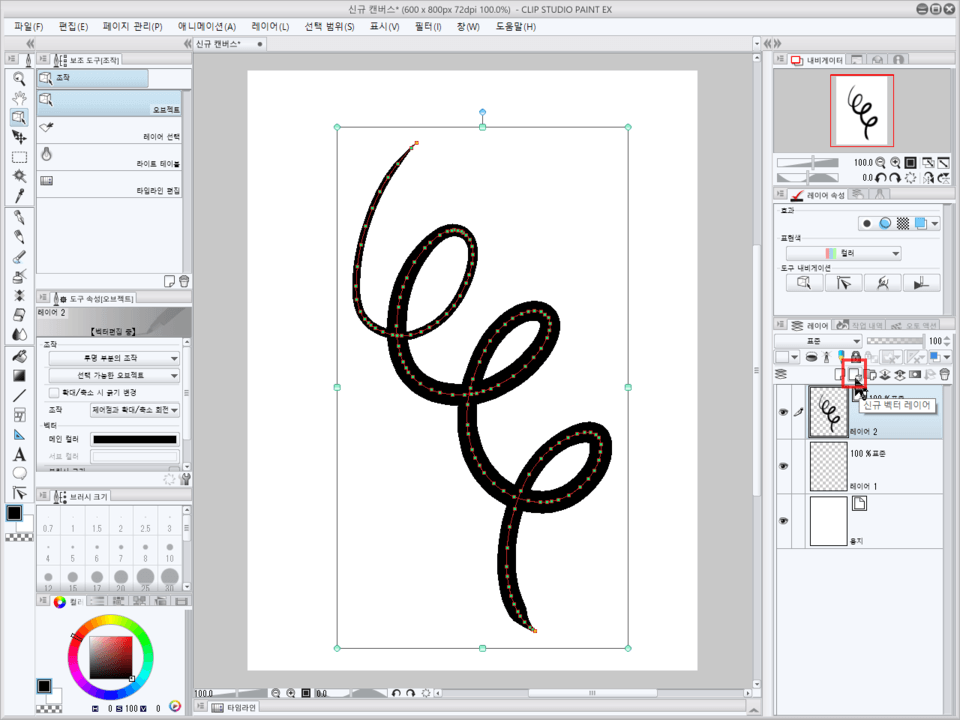Toggle lock layer icon in layer panel

(855, 357)
